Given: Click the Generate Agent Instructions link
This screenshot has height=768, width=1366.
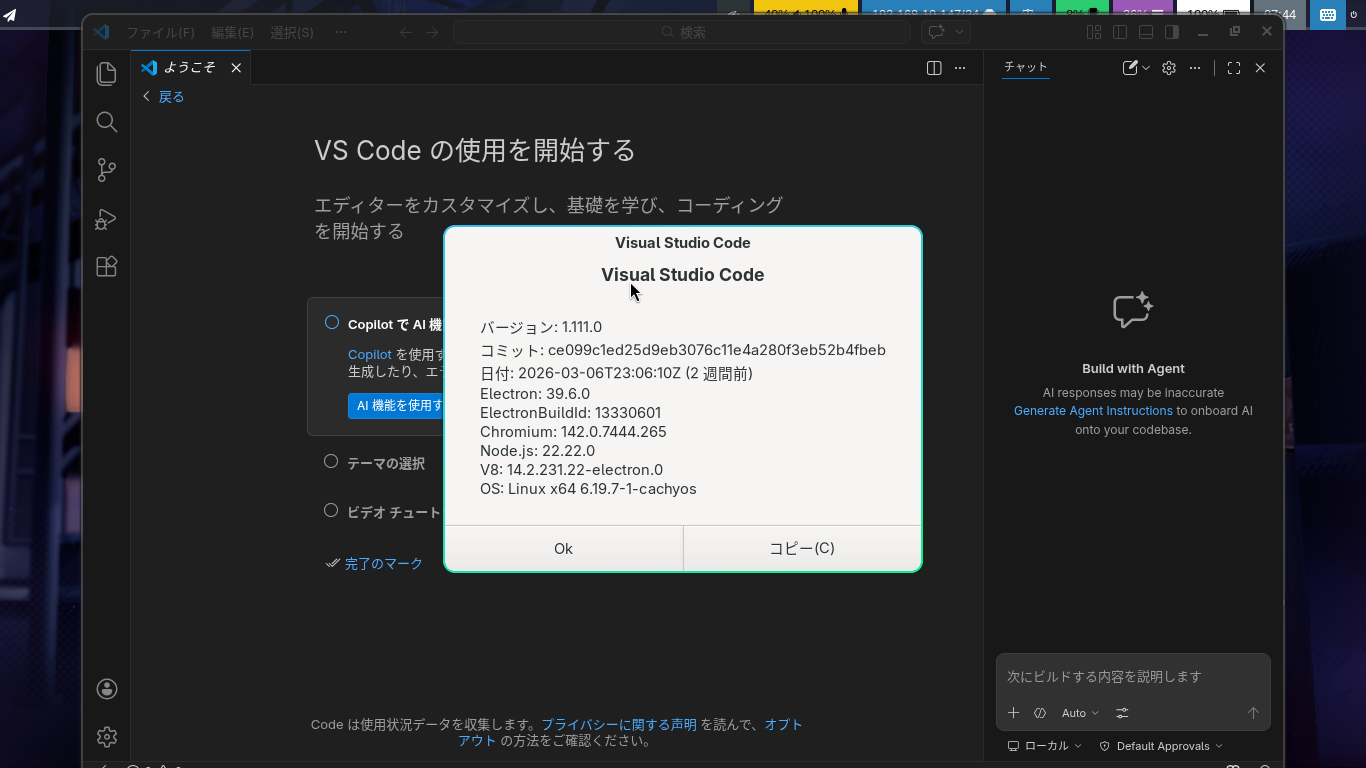Looking at the screenshot, I should (x=1093, y=411).
